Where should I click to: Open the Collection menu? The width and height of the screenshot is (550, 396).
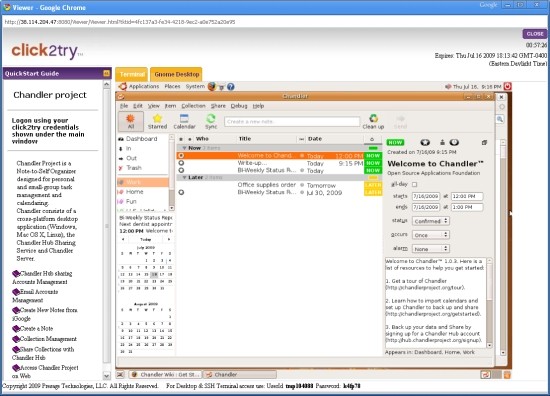[193, 106]
